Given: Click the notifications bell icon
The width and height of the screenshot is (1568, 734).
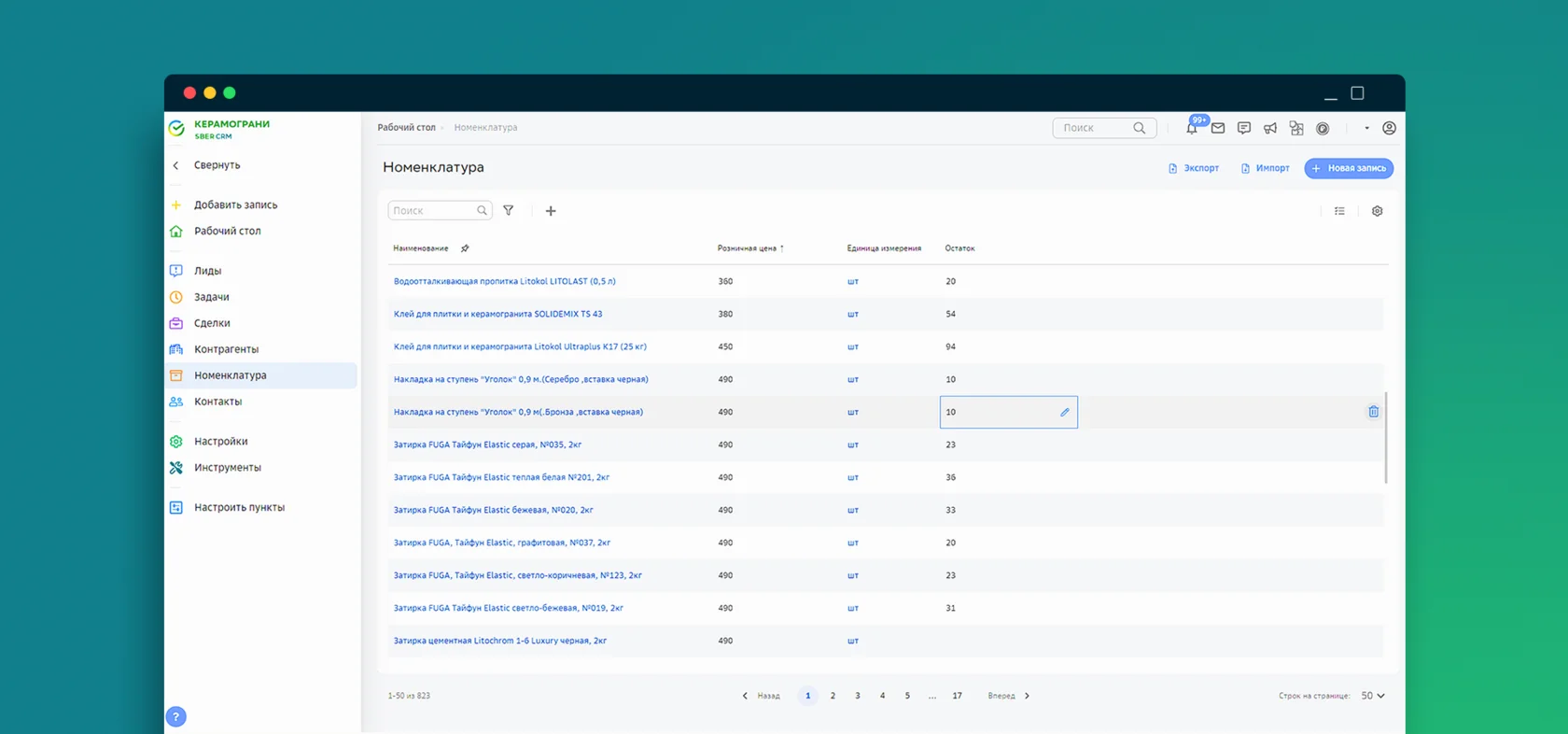Looking at the screenshot, I should pyautogui.click(x=1192, y=129).
